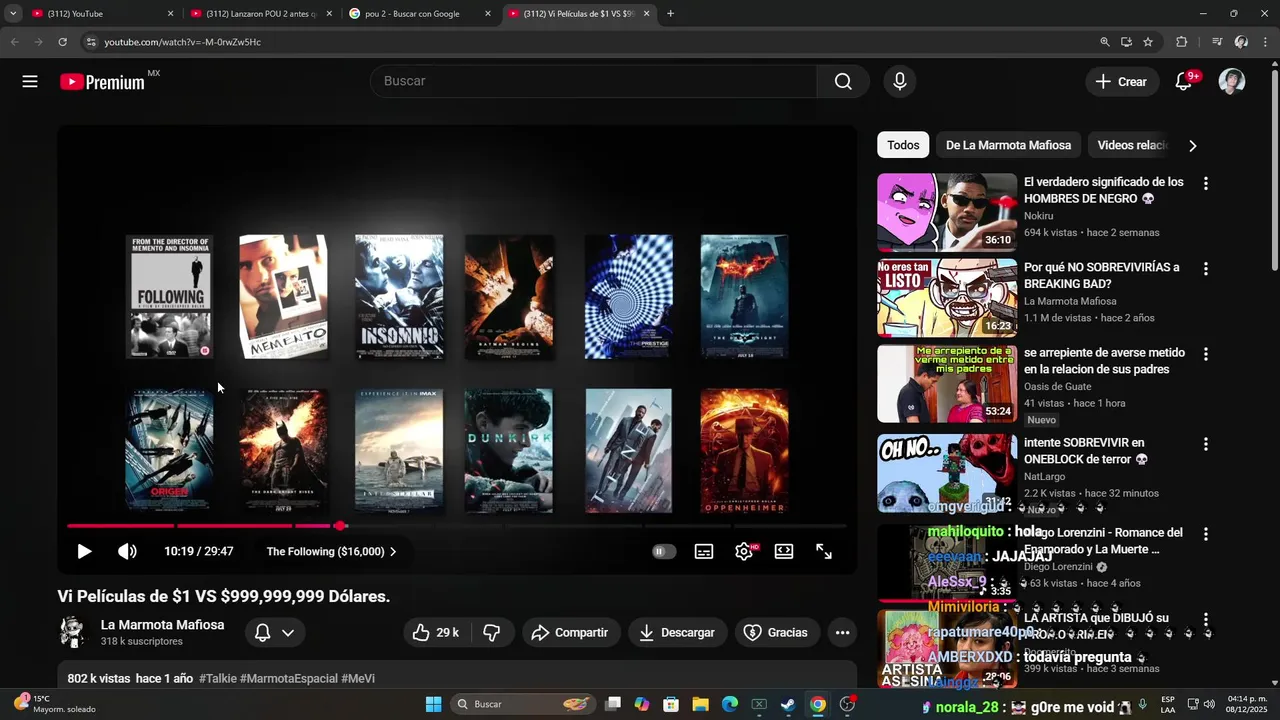Open File Explorer from the taskbar
The image size is (1280, 720).
point(700,704)
